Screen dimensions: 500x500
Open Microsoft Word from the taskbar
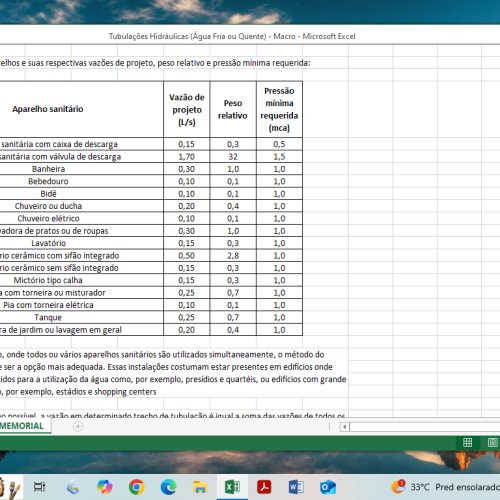[296, 487]
